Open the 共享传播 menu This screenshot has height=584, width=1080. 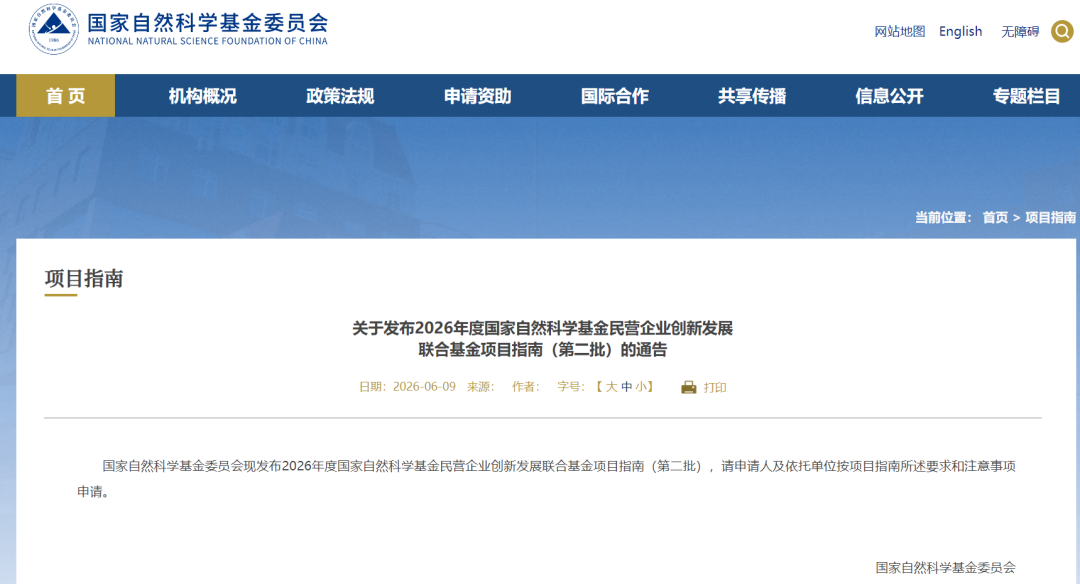coord(752,96)
